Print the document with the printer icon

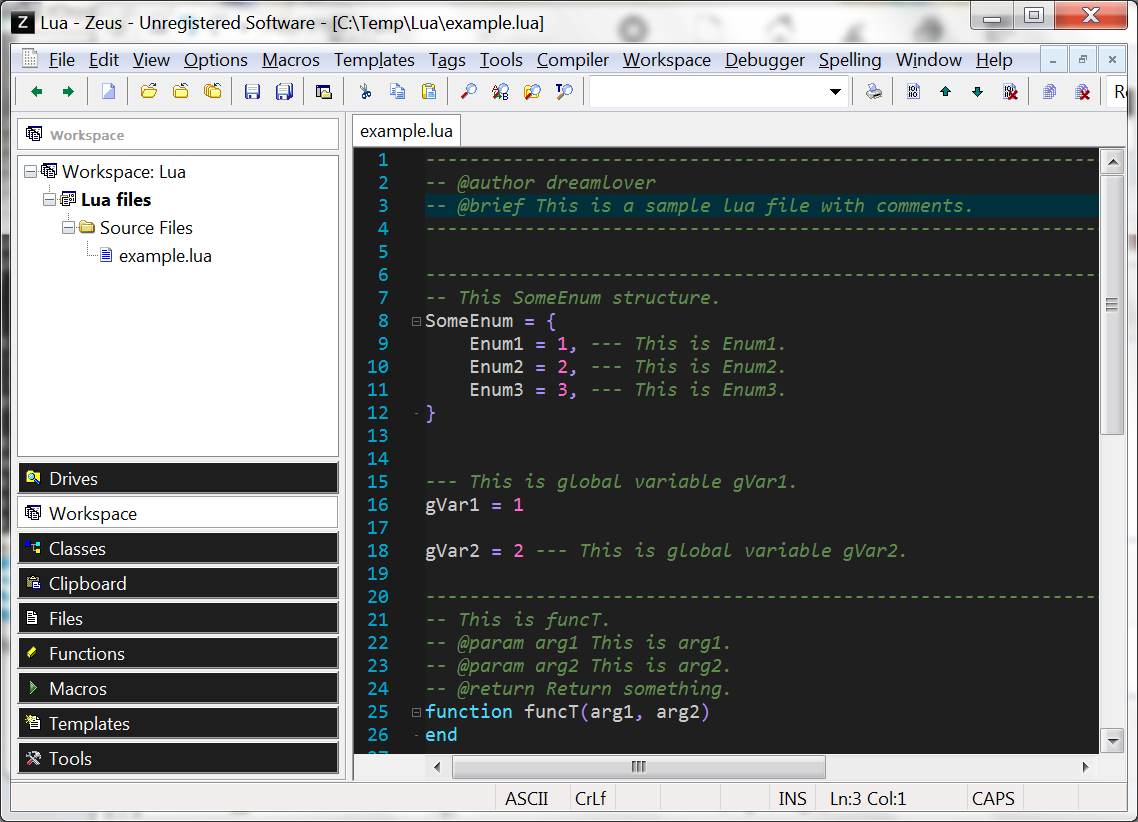874,91
